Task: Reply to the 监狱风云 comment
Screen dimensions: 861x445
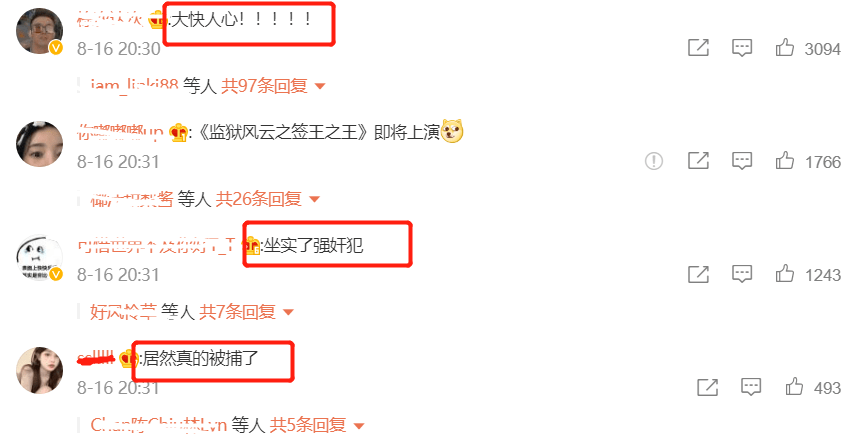Action: [742, 161]
